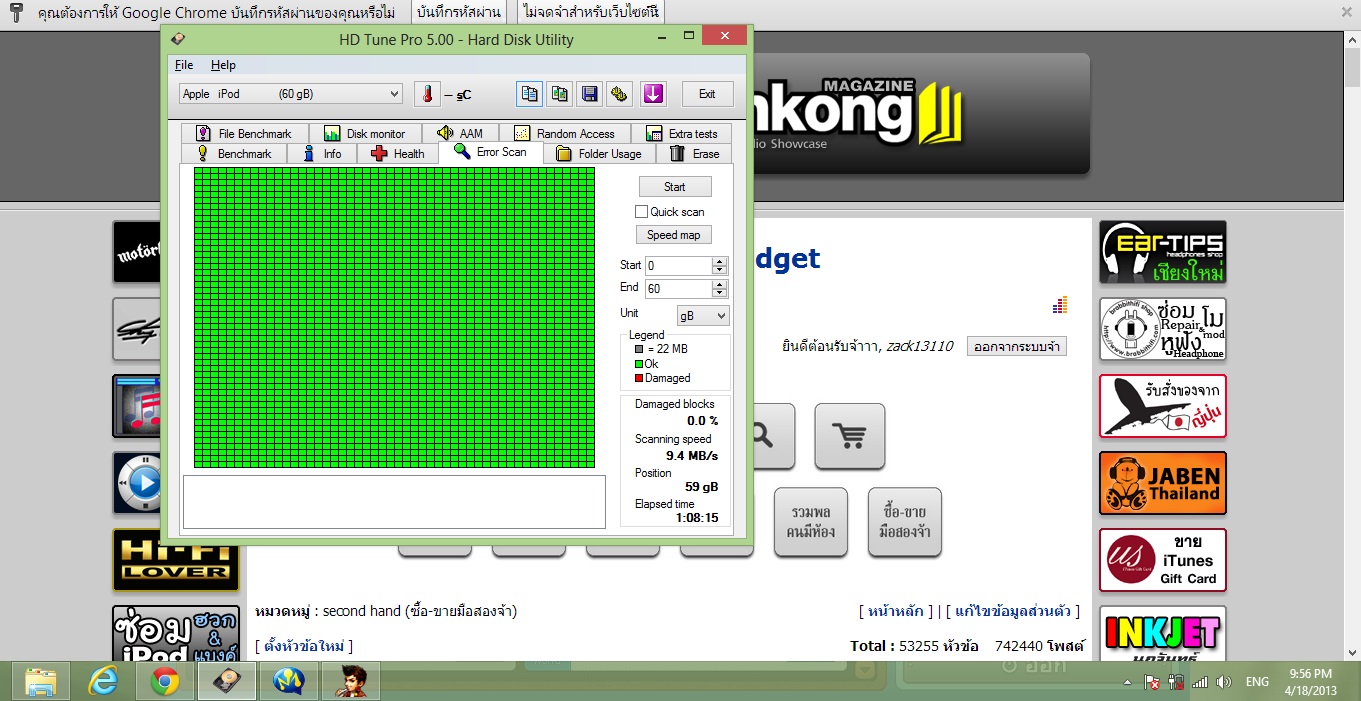Increase the Start value stepper

(x=719, y=262)
